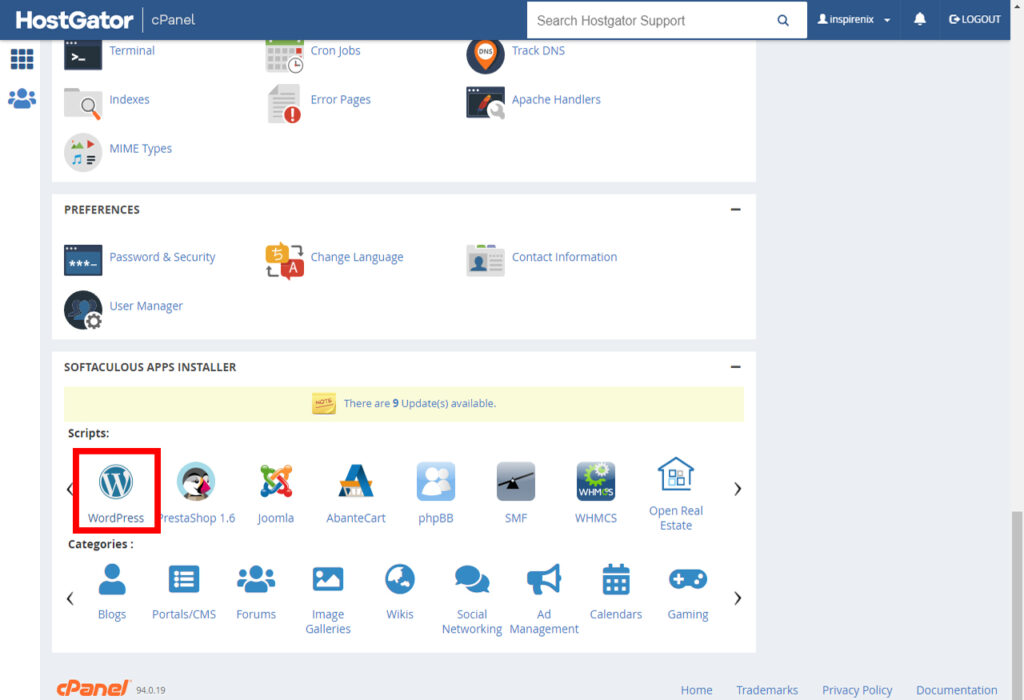The height and width of the screenshot is (700, 1024).
Task: Collapse the Preferences section
Action: [735, 210]
